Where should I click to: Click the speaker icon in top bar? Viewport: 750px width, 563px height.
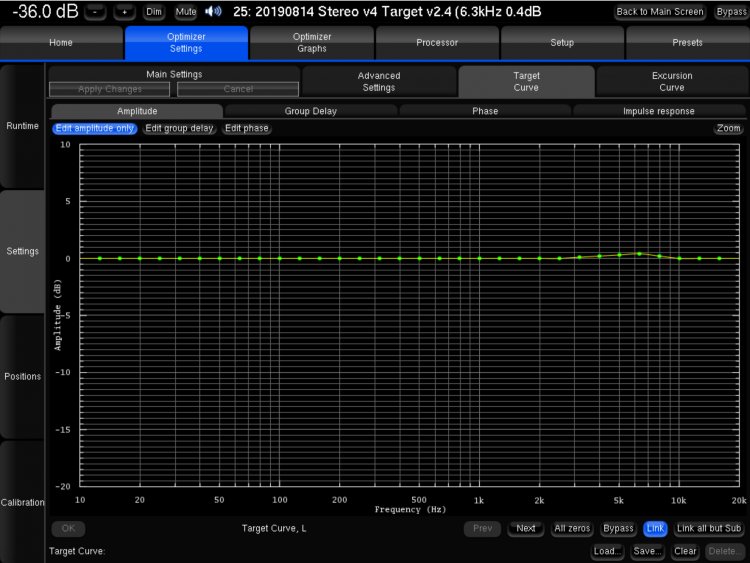(x=213, y=12)
